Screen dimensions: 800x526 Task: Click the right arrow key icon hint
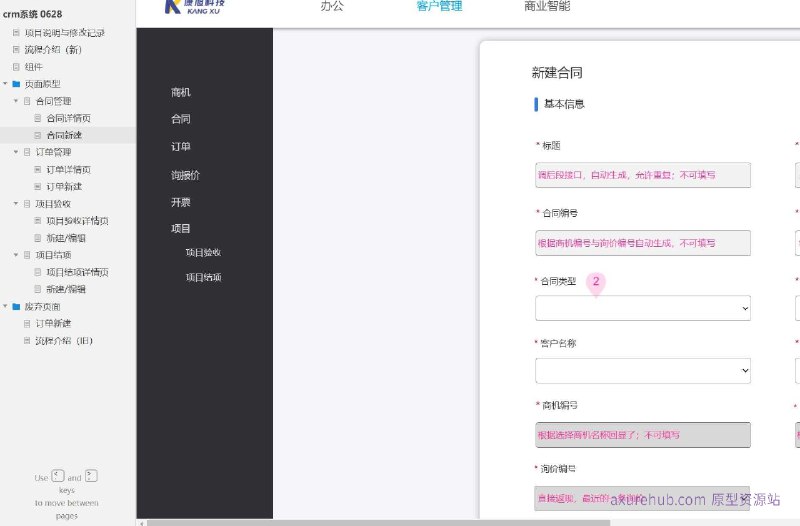coord(91,476)
